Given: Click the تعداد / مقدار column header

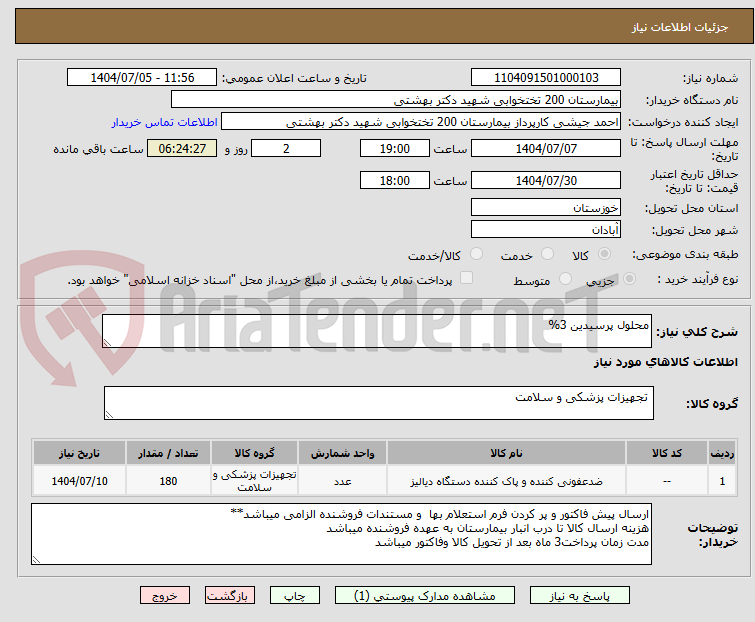Looking at the screenshot, I should tap(168, 453).
